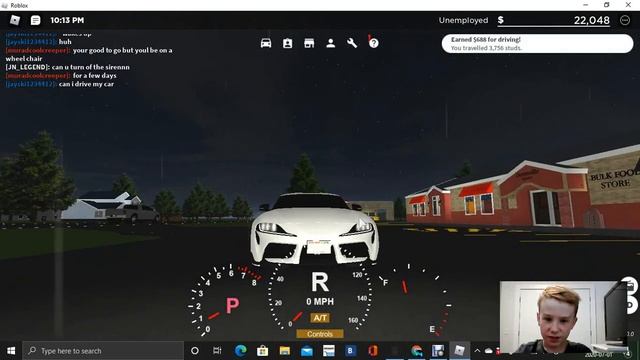Open Microsoft Office from the taskbar
Image resolution: width=640 pixels, height=360 pixels.
click(x=372, y=351)
